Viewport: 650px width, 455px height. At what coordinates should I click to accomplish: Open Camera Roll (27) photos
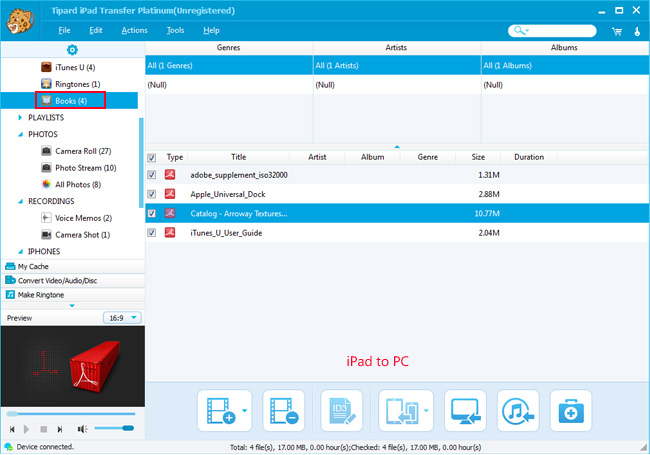76,151
